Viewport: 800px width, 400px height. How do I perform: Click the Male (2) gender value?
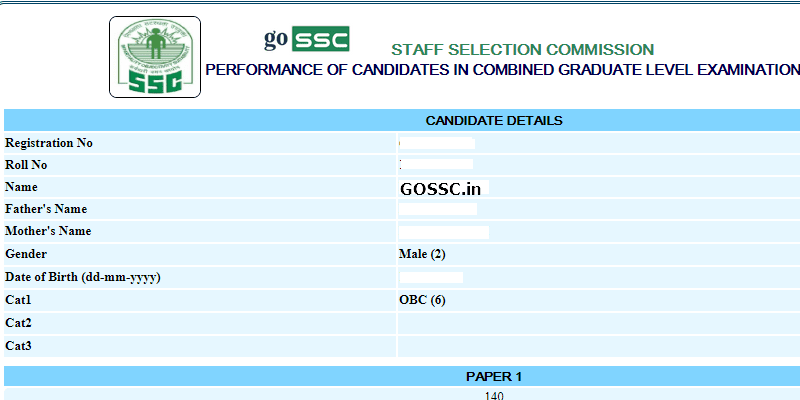(422, 254)
